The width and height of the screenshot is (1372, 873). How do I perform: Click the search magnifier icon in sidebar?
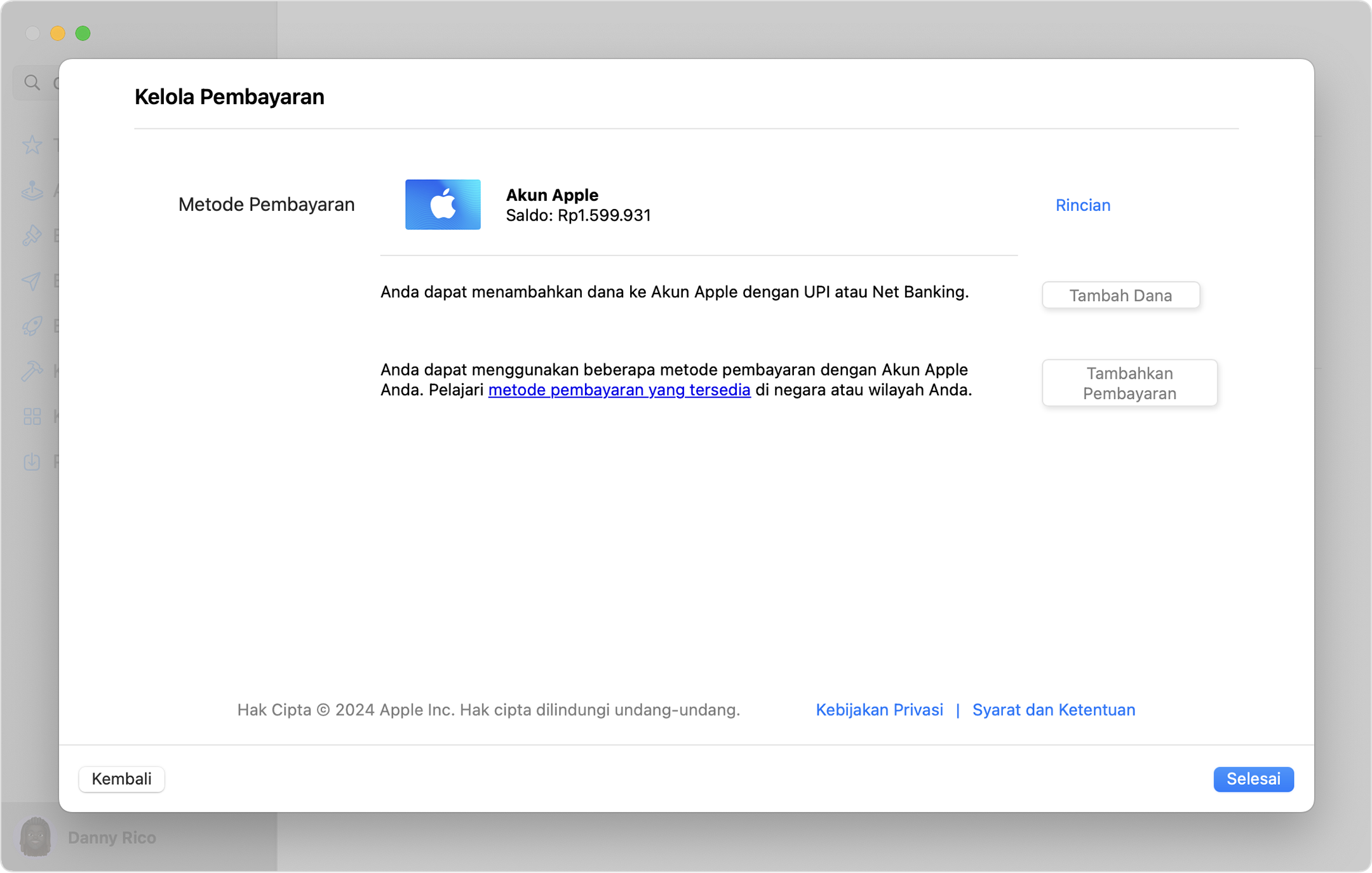32,83
